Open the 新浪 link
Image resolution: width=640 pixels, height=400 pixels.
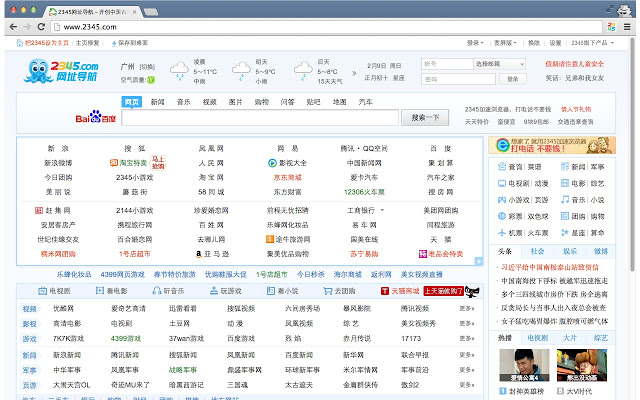click(58, 149)
